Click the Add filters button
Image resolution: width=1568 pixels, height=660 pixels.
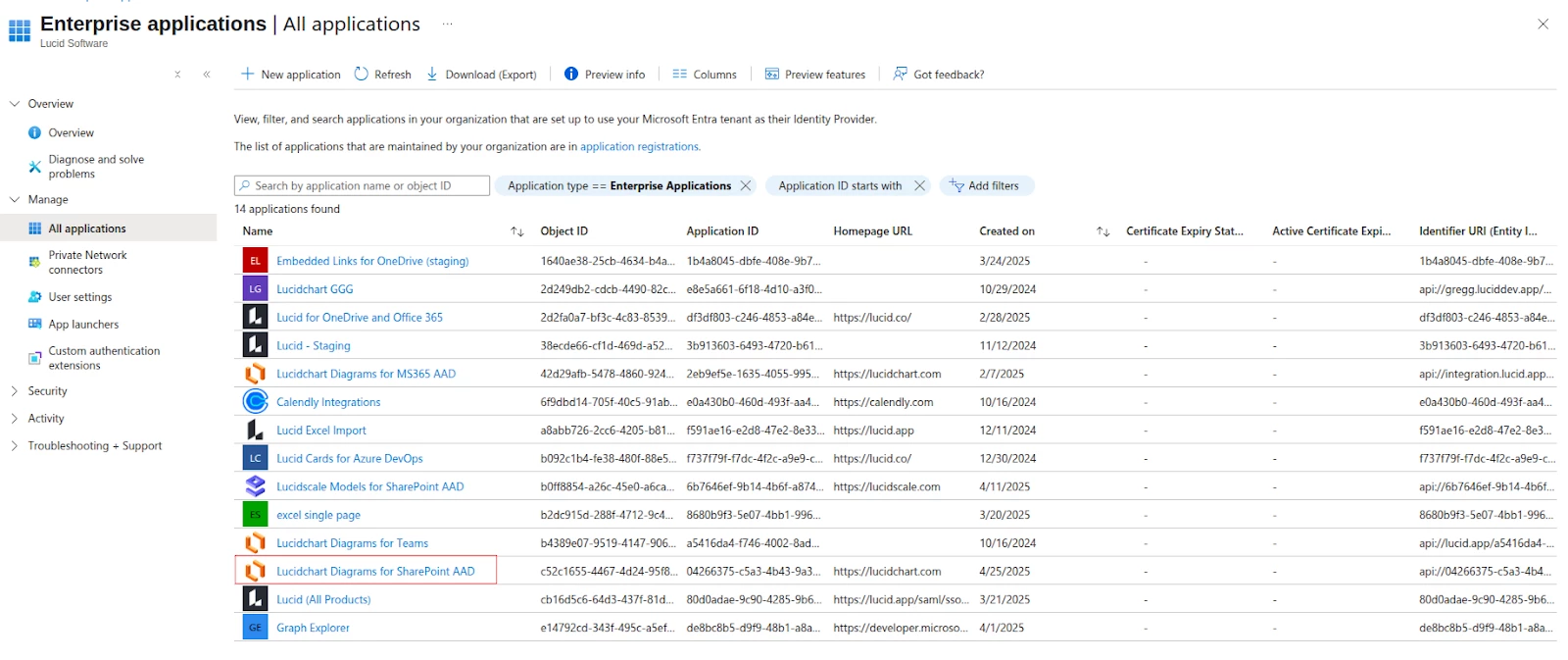click(x=987, y=185)
